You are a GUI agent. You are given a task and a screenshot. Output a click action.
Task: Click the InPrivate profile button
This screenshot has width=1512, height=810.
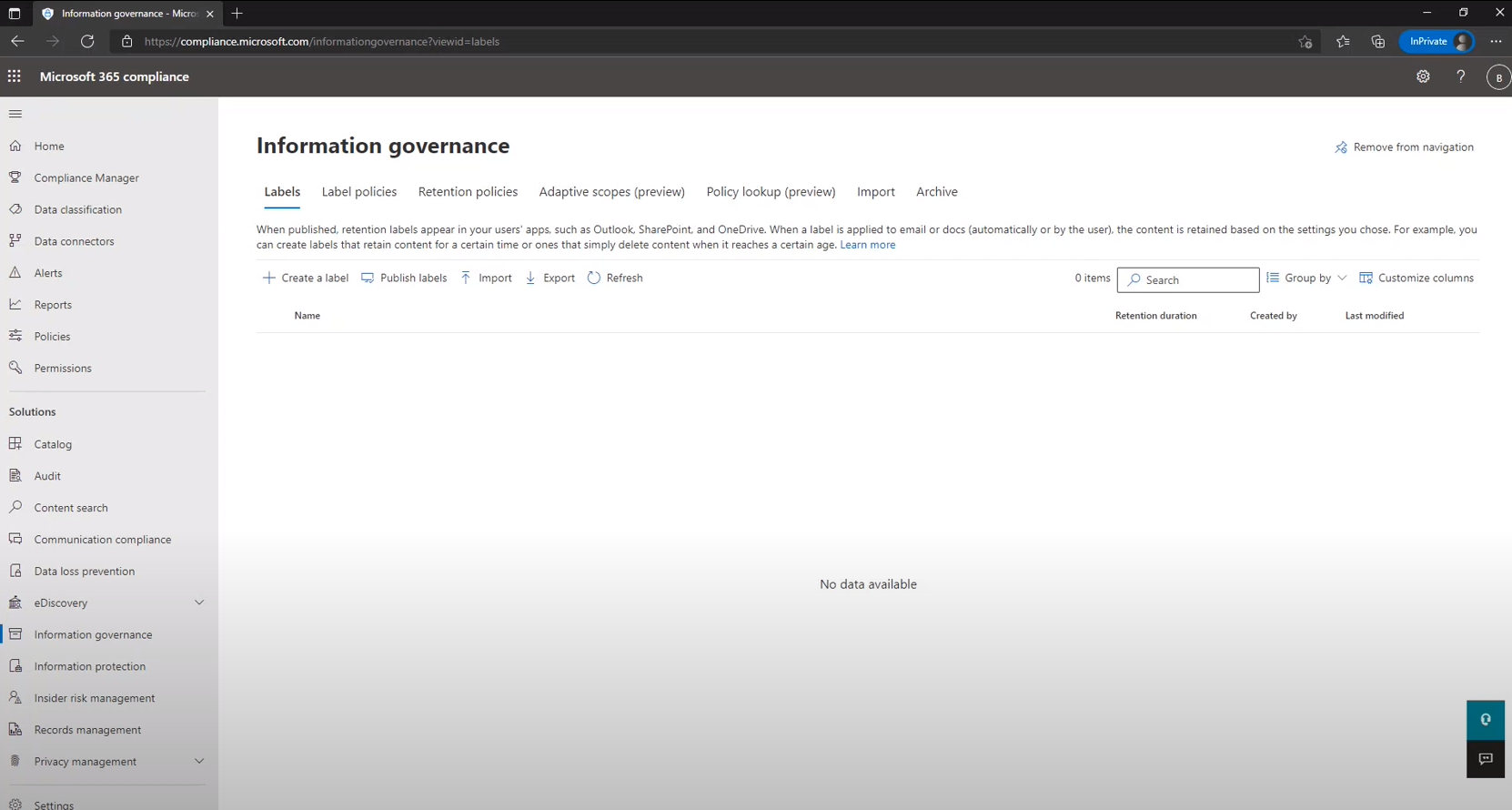1437,41
